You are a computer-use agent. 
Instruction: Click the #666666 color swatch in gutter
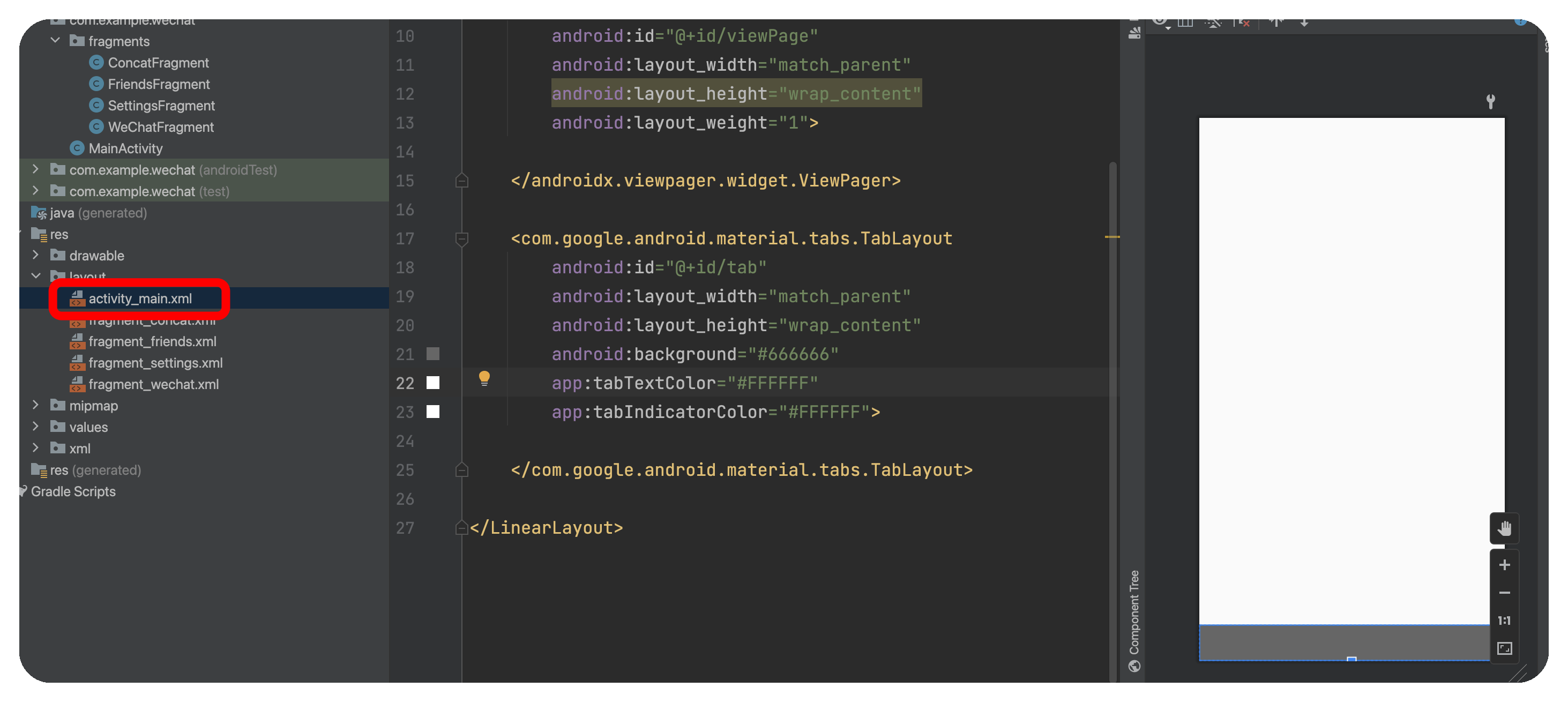point(433,354)
